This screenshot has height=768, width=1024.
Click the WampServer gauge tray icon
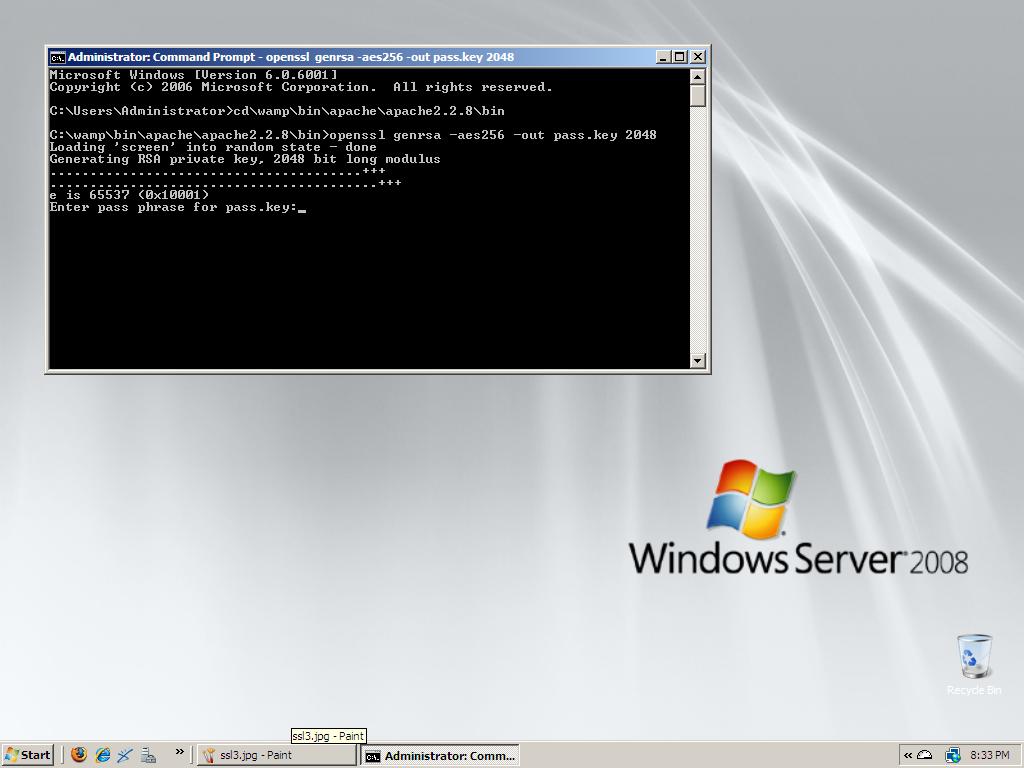click(925, 755)
